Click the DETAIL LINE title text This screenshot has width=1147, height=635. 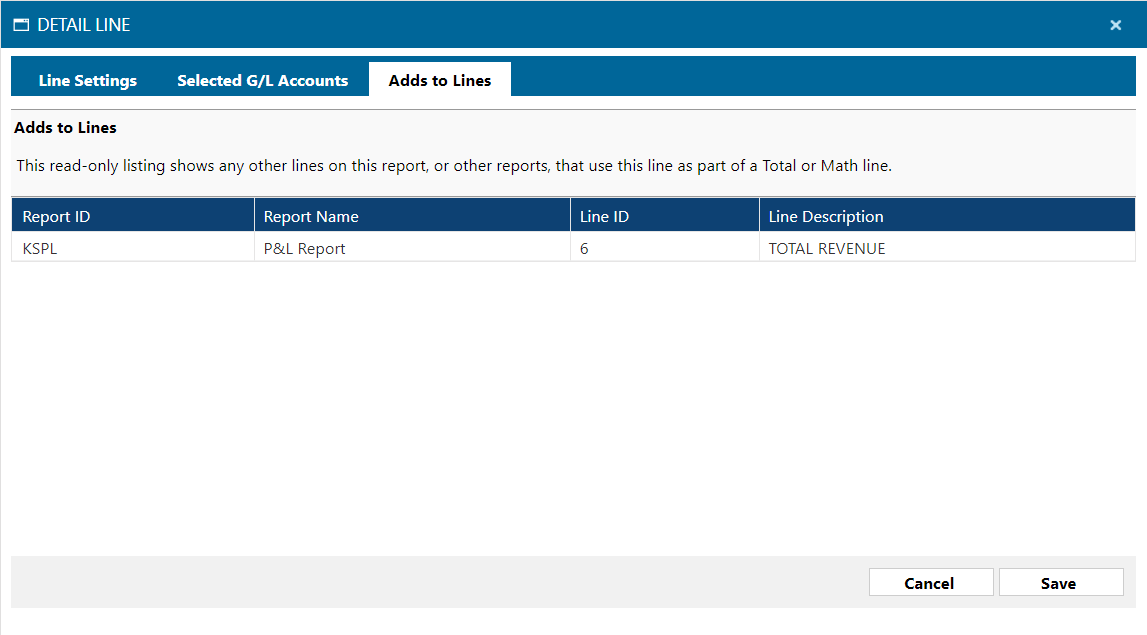[x=84, y=25]
